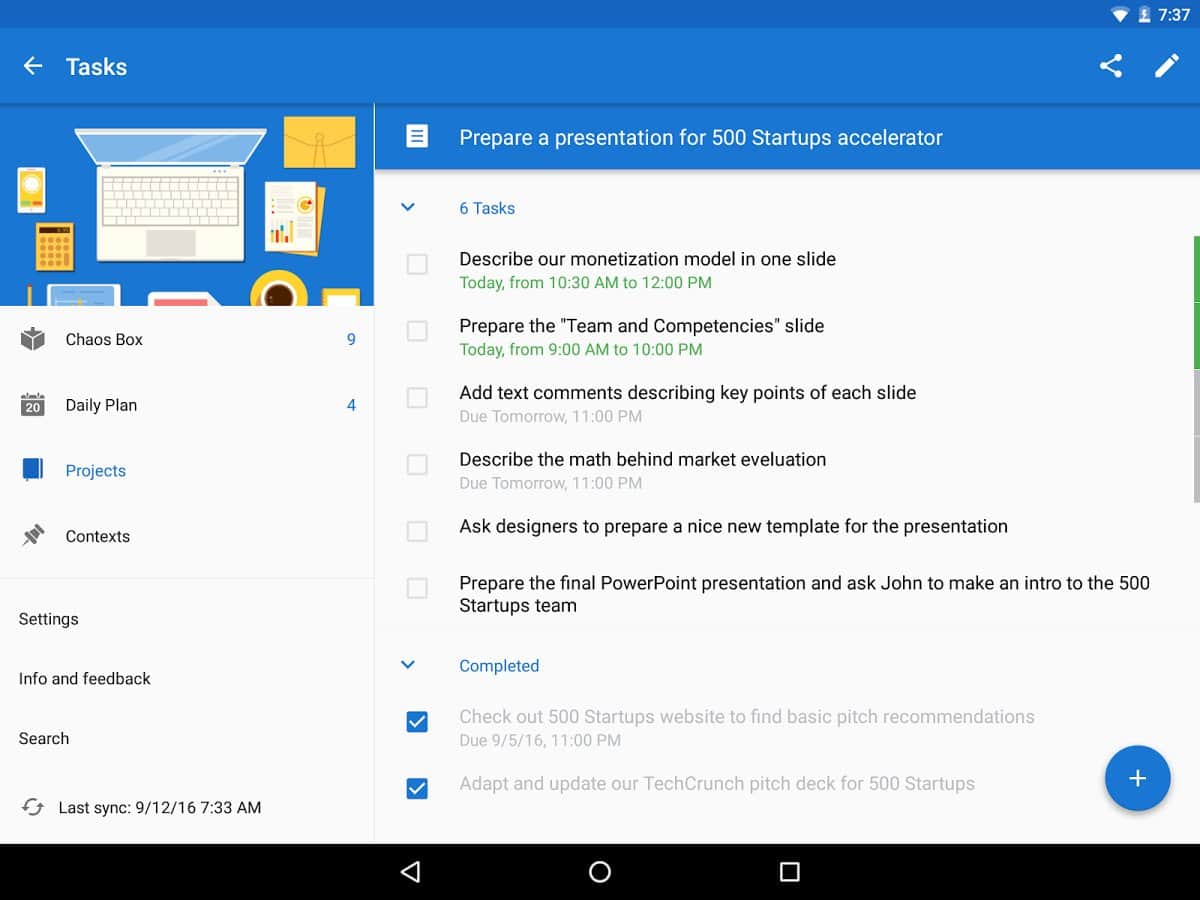The height and width of the screenshot is (900, 1200).
Task: Tap Android home navigation button
Action: pos(600,872)
